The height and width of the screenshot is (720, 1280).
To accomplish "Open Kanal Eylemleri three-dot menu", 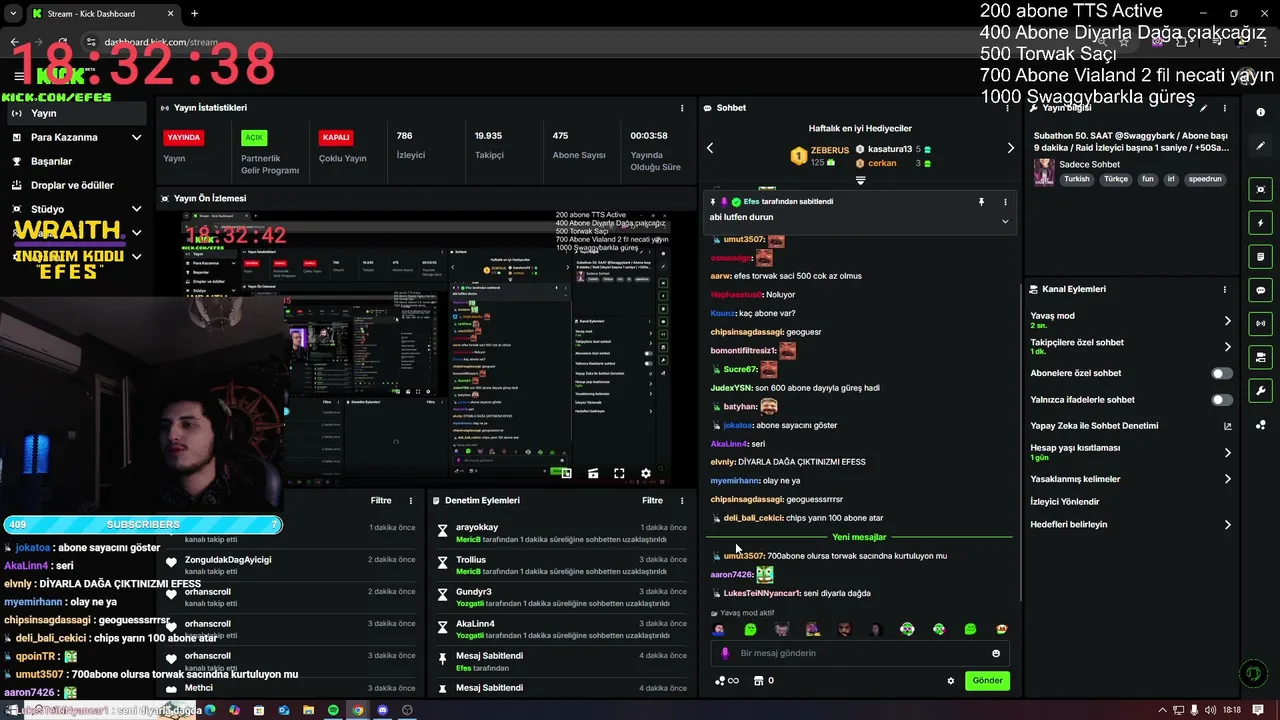I will (x=1224, y=289).
